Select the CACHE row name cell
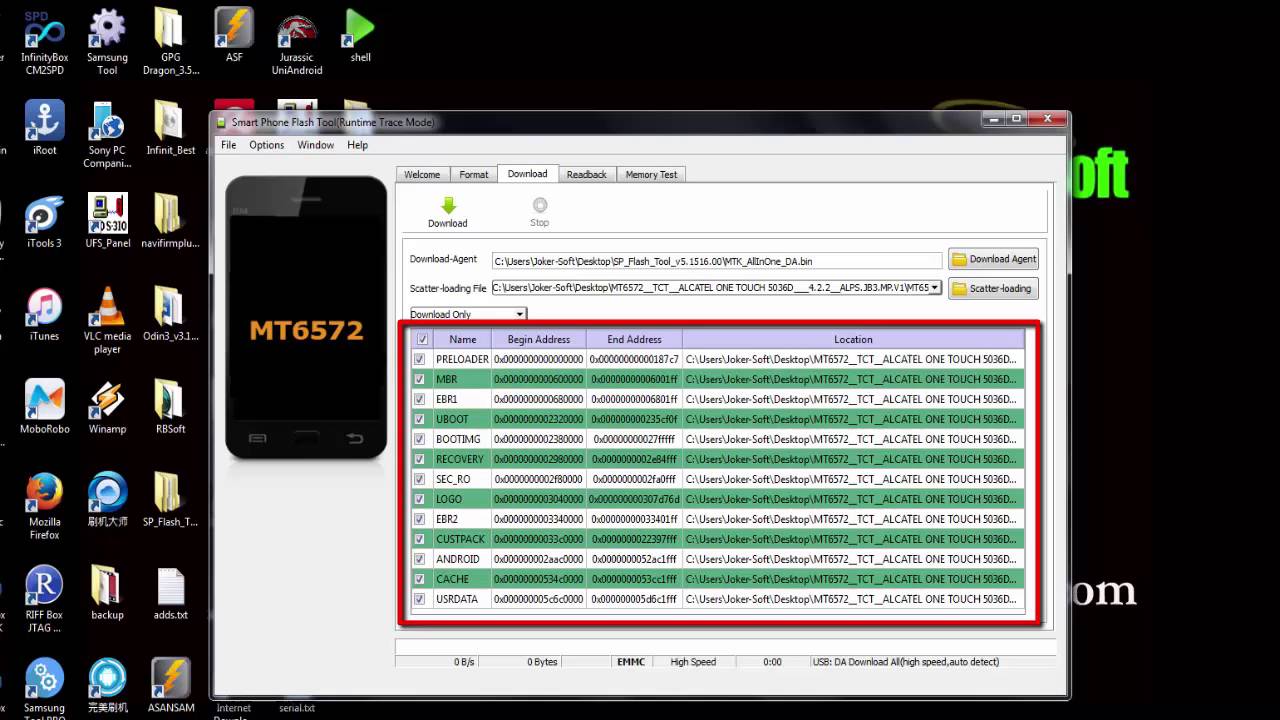Viewport: 1280px width, 720px height. point(461,579)
